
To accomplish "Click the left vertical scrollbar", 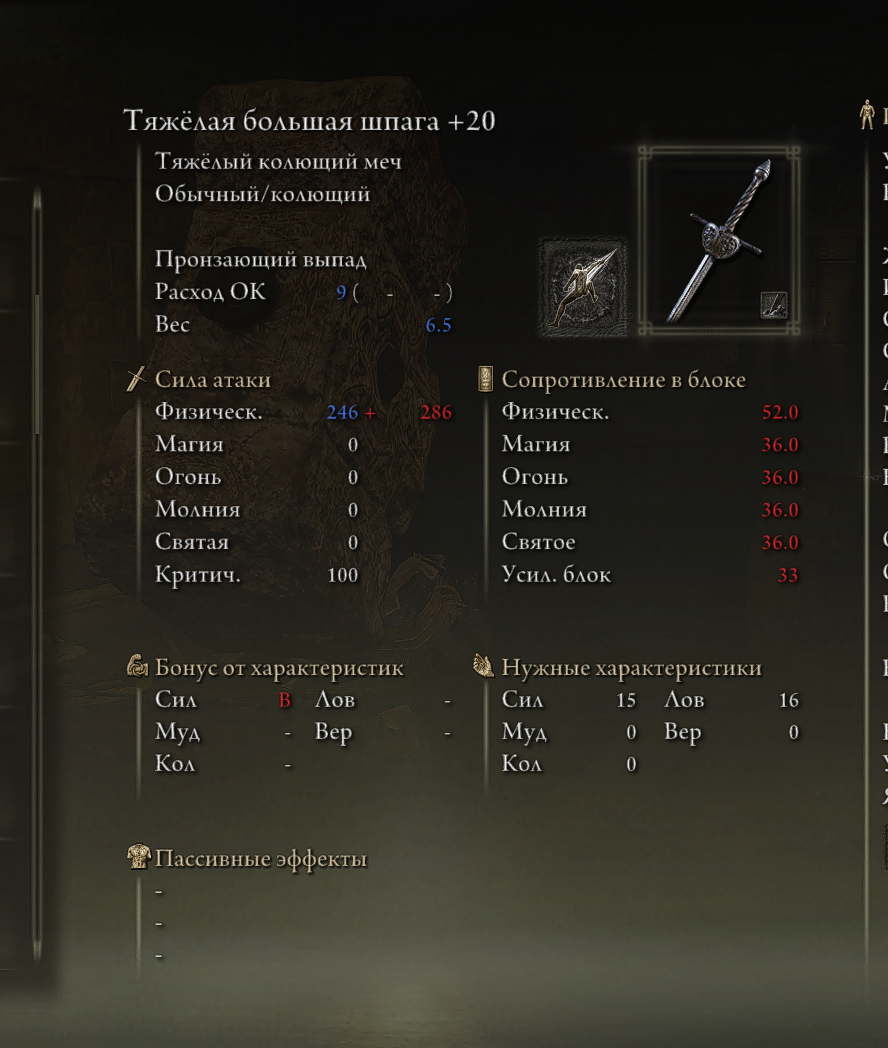I will coord(37,575).
